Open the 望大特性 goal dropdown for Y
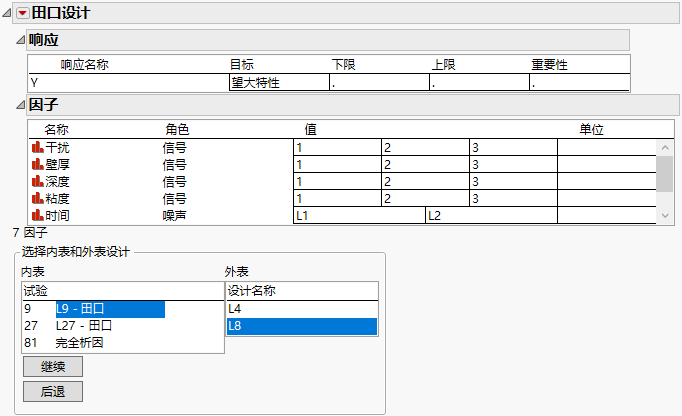Viewport: 682px width, 416px height. (x=279, y=82)
